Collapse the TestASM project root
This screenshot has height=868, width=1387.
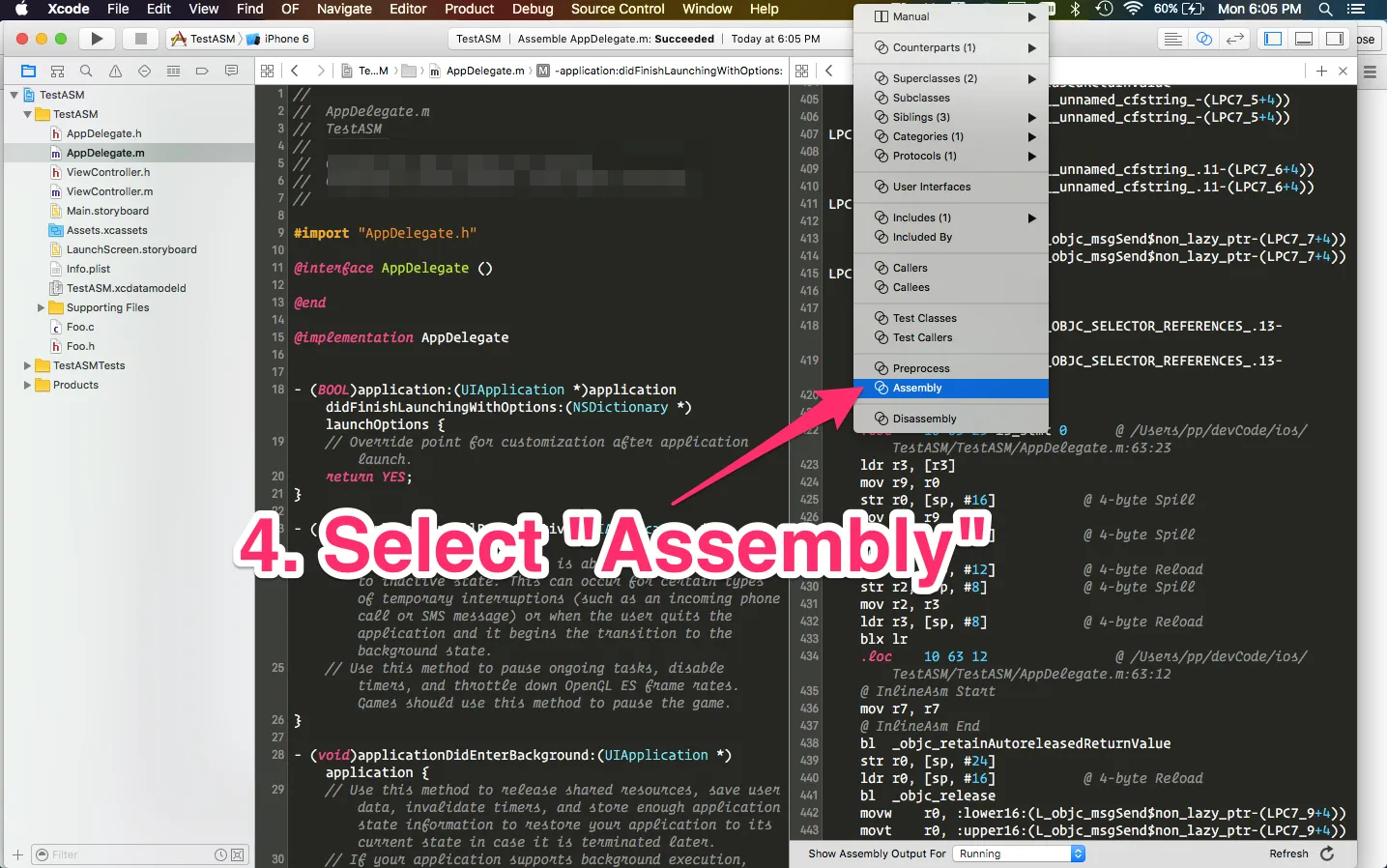pos(14,95)
